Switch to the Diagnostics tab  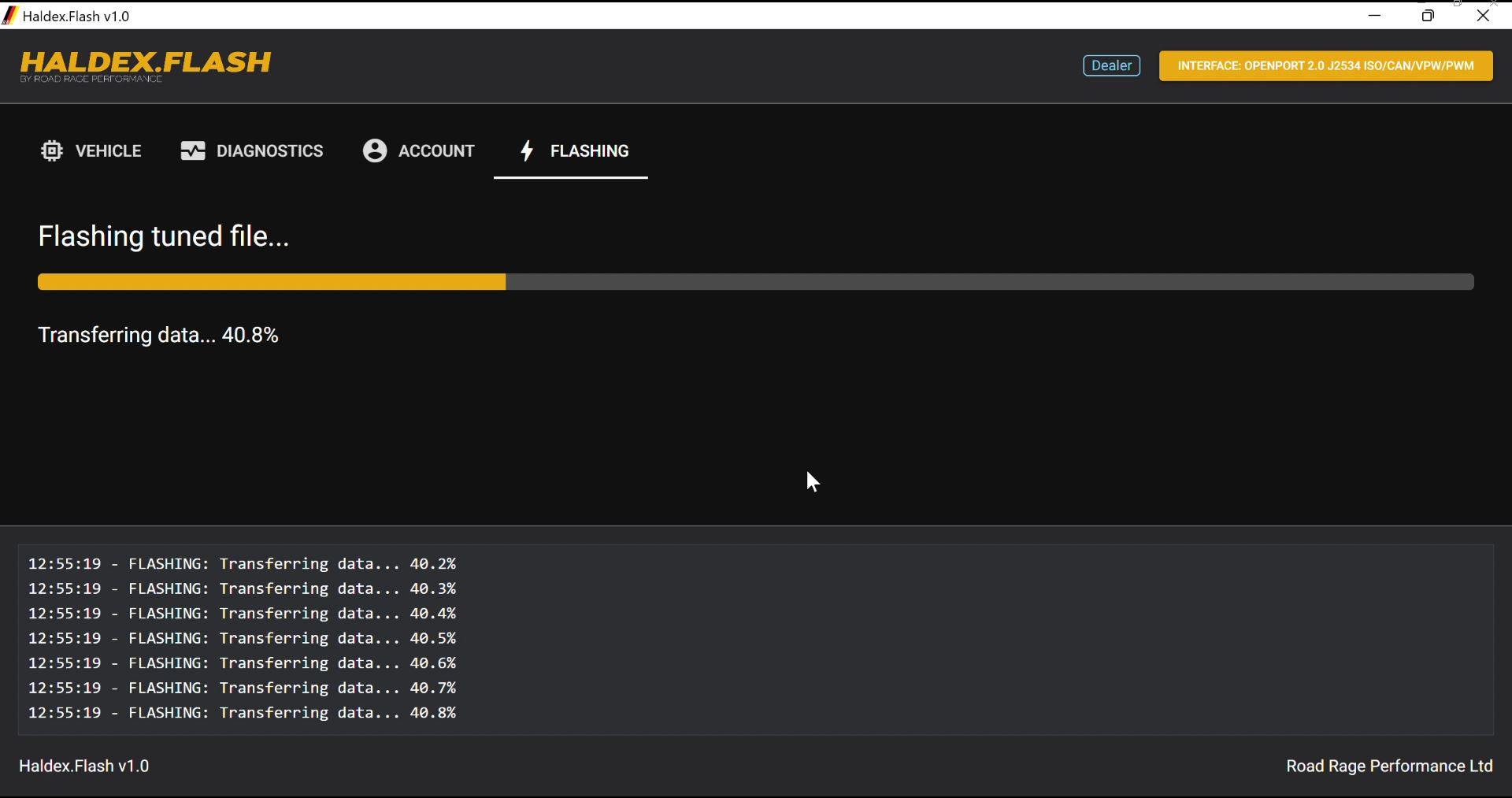[269, 151]
